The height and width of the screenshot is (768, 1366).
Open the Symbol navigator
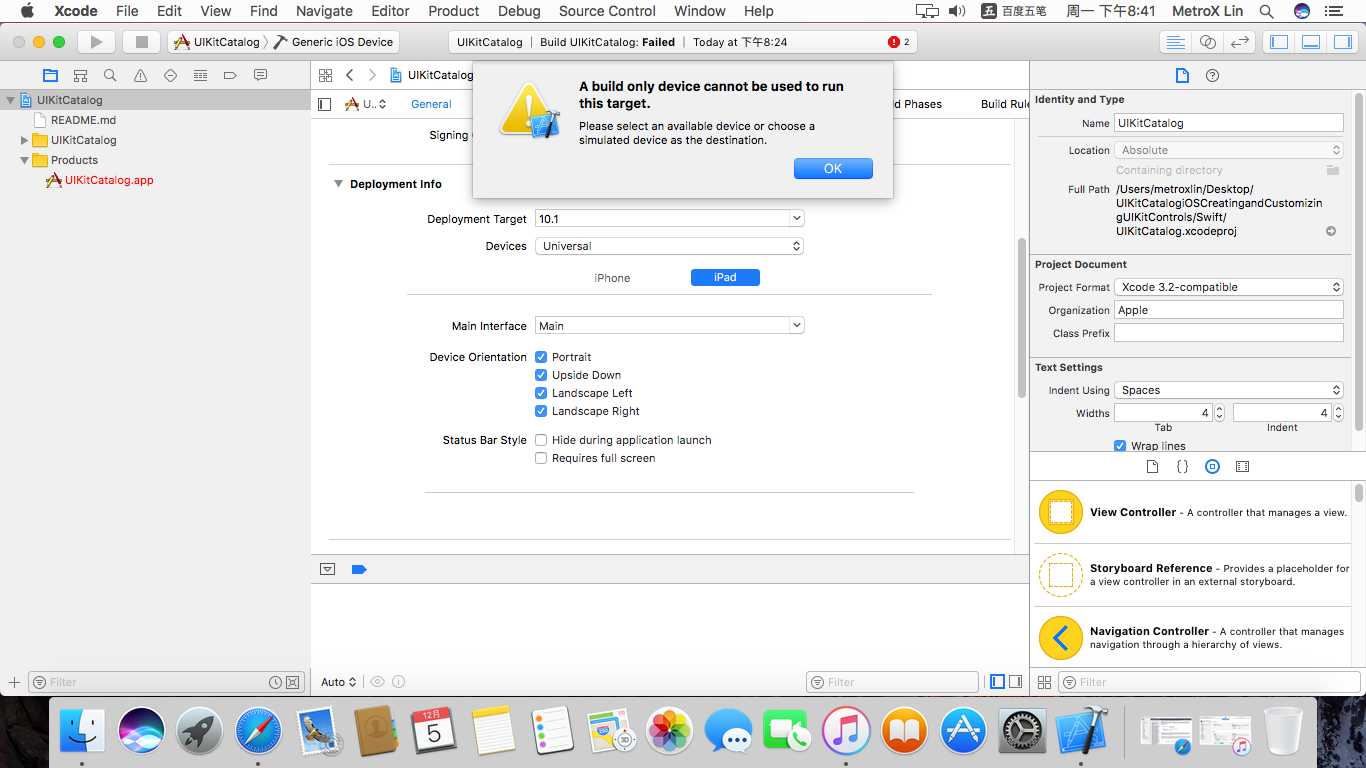[x=80, y=75]
